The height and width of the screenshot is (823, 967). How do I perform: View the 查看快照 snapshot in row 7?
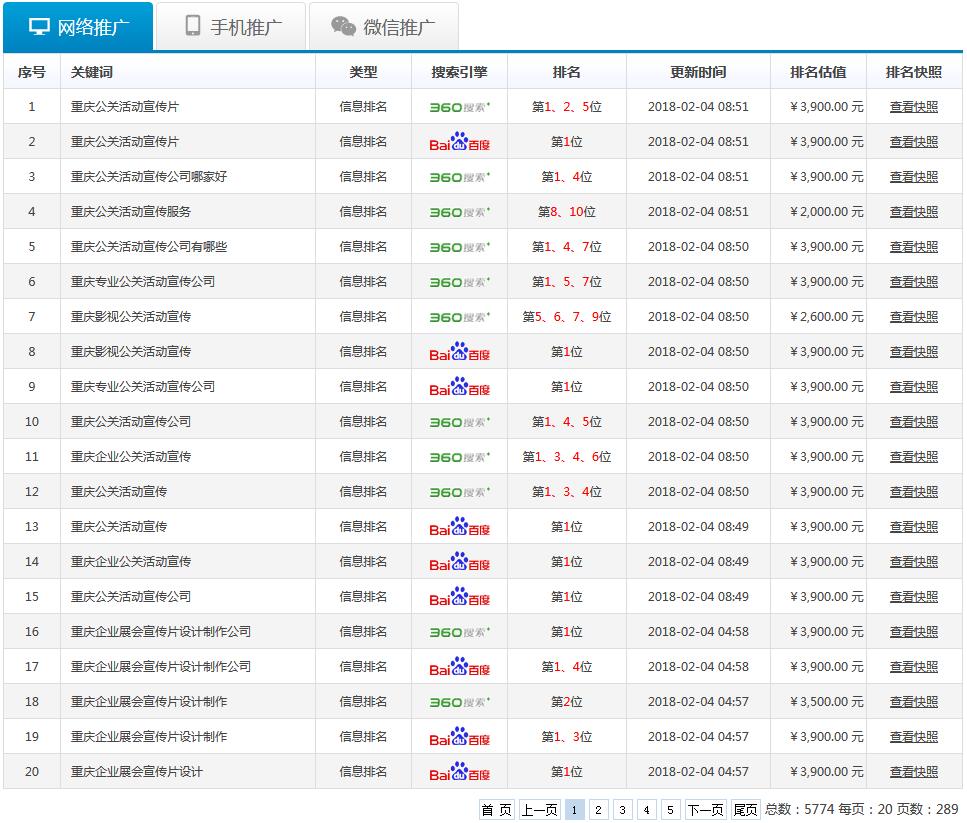click(913, 317)
